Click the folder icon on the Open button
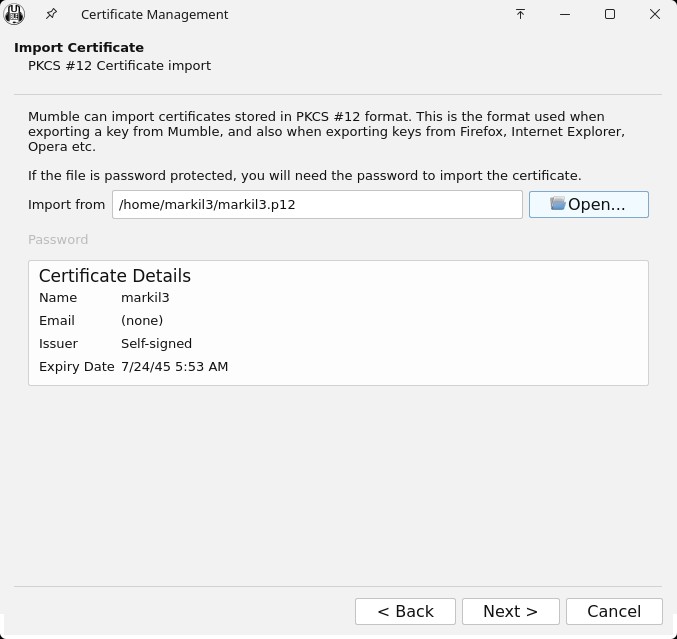This screenshot has height=639, width=677. coord(557,204)
